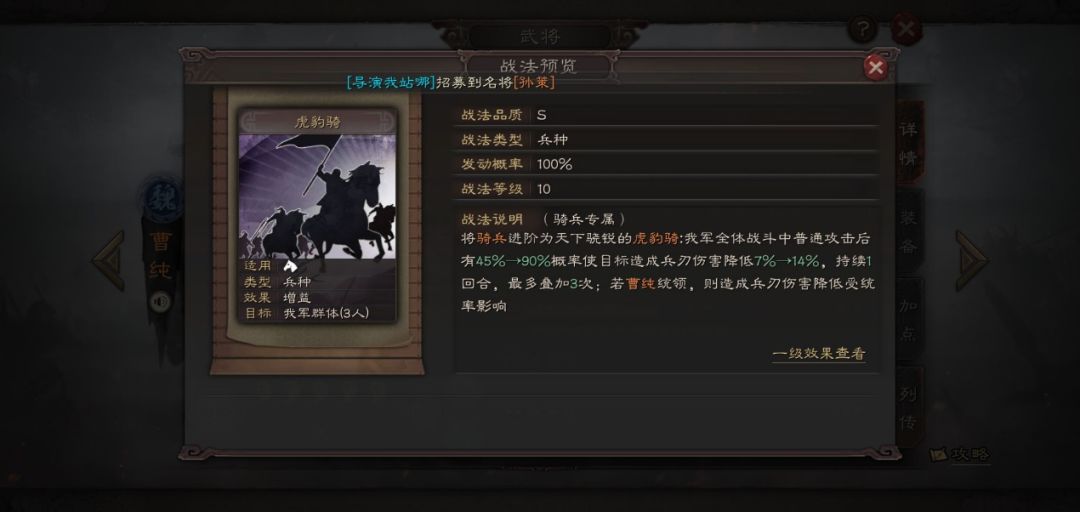The image size is (1080, 512).
Task: Open the 详情 tab
Action: [908, 143]
